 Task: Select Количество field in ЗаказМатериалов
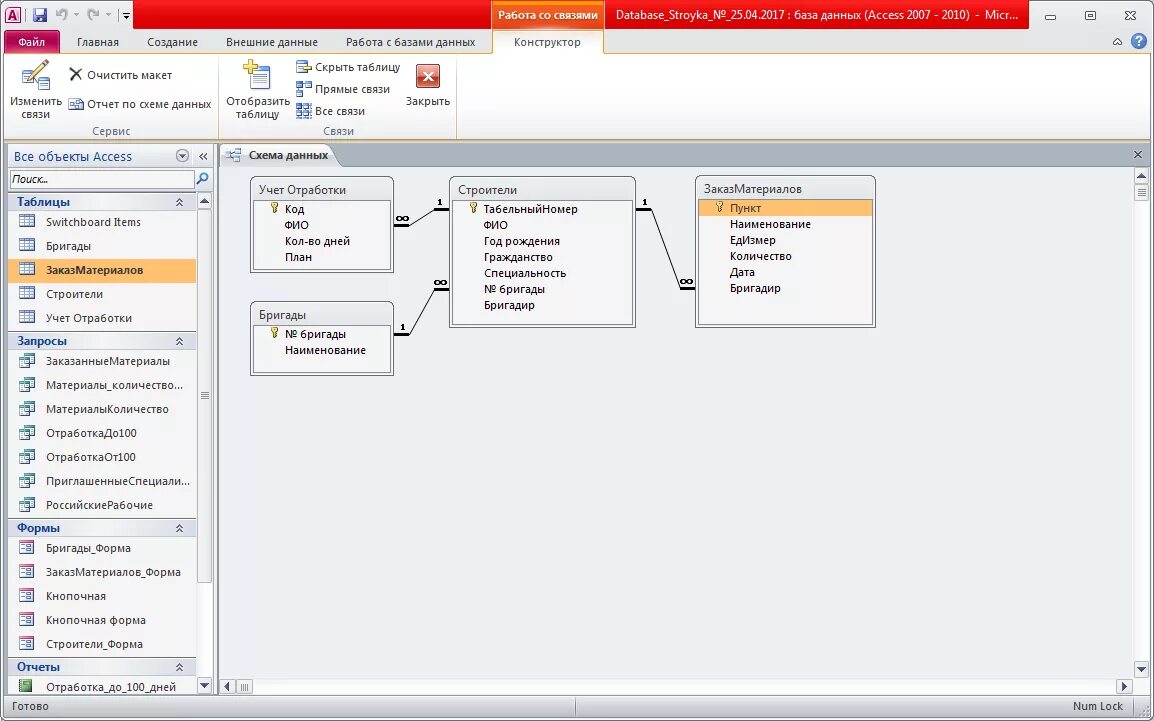pyautogui.click(x=761, y=256)
